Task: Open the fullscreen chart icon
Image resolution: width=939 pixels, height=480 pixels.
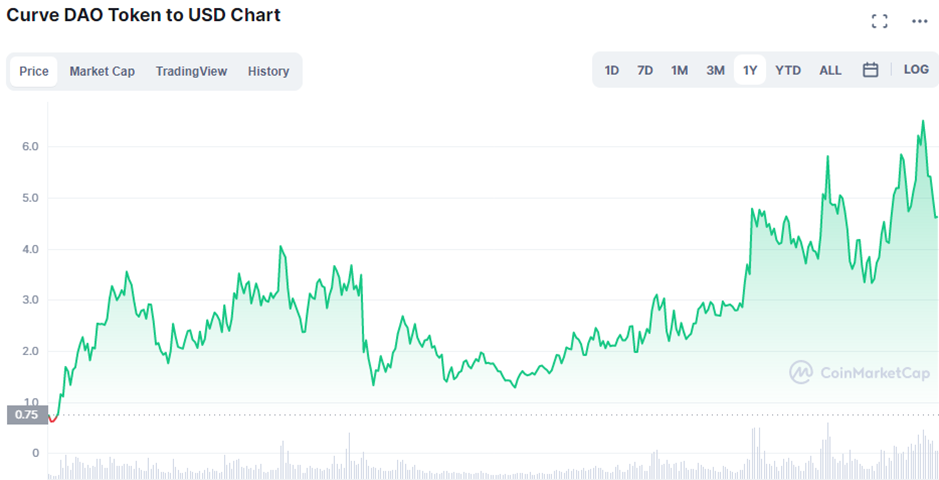Action: pos(879,22)
